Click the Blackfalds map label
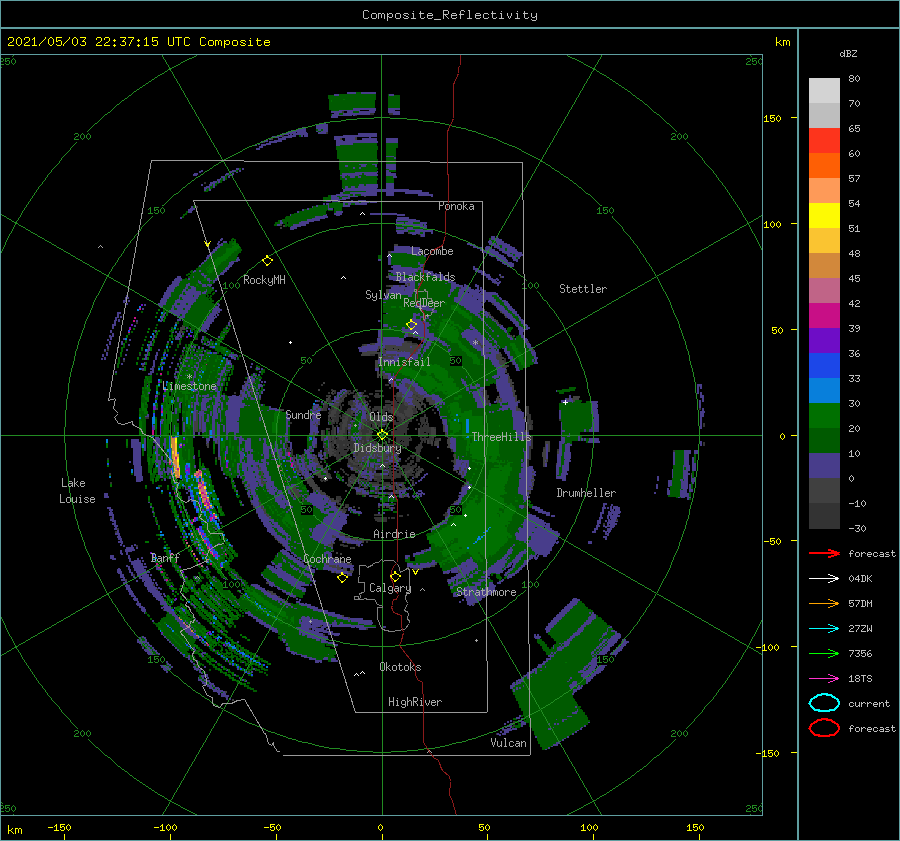The image size is (900, 841). pyautogui.click(x=425, y=277)
